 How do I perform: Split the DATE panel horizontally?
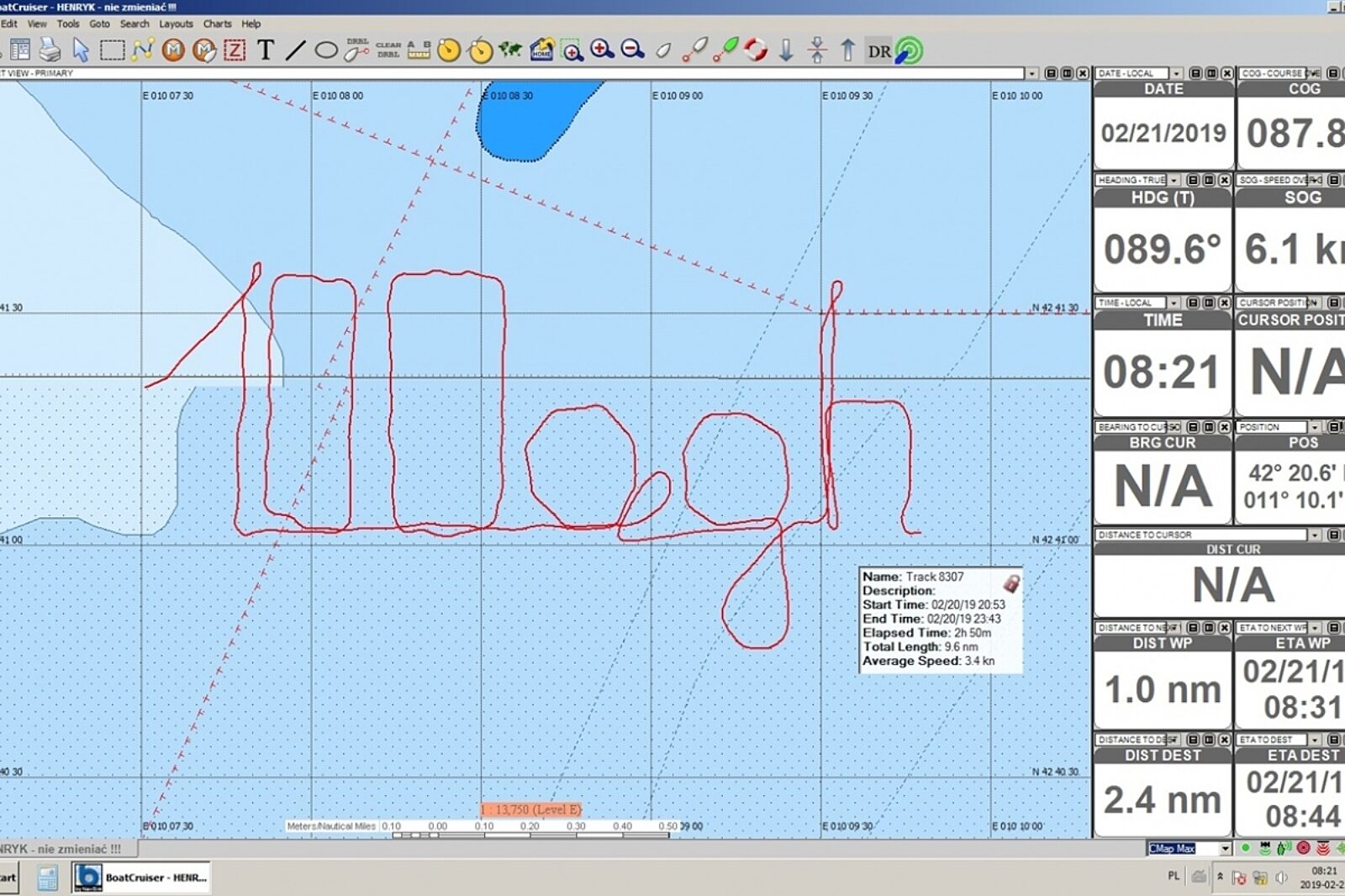(x=1195, y=73)
